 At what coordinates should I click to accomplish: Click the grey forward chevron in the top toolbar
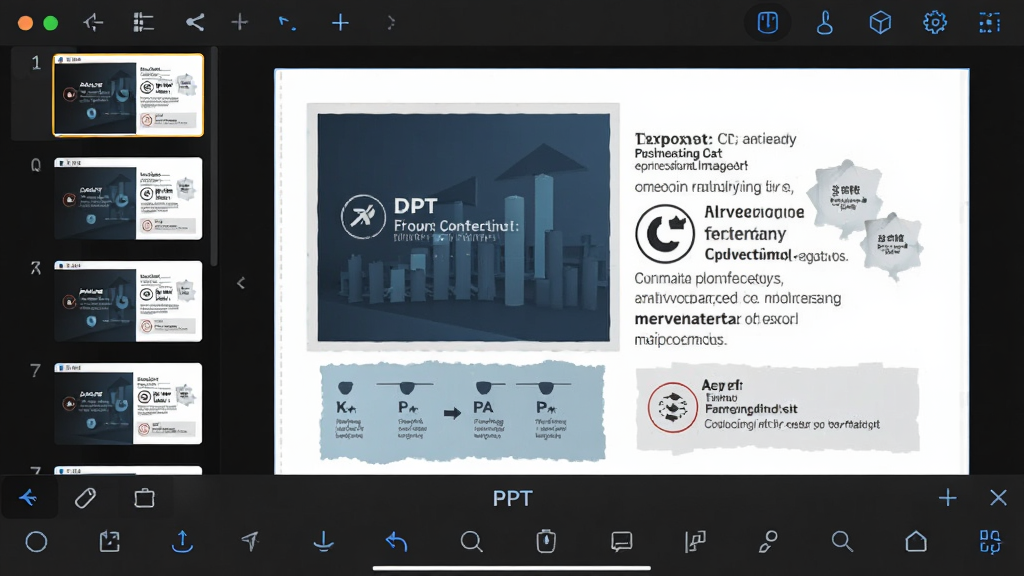pyautogui.click(x=391, y=23)
